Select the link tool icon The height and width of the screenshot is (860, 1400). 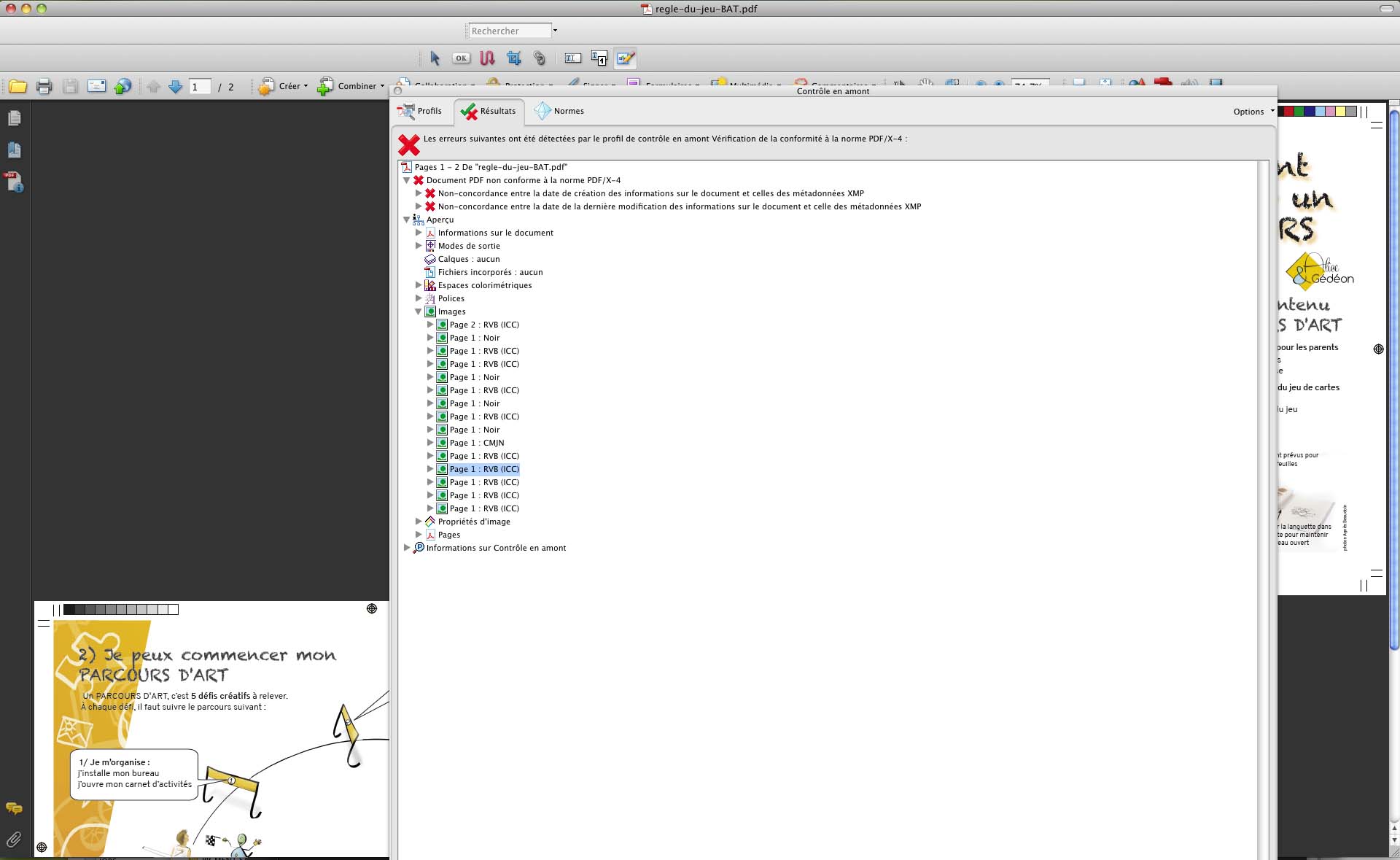pos(540,58)
